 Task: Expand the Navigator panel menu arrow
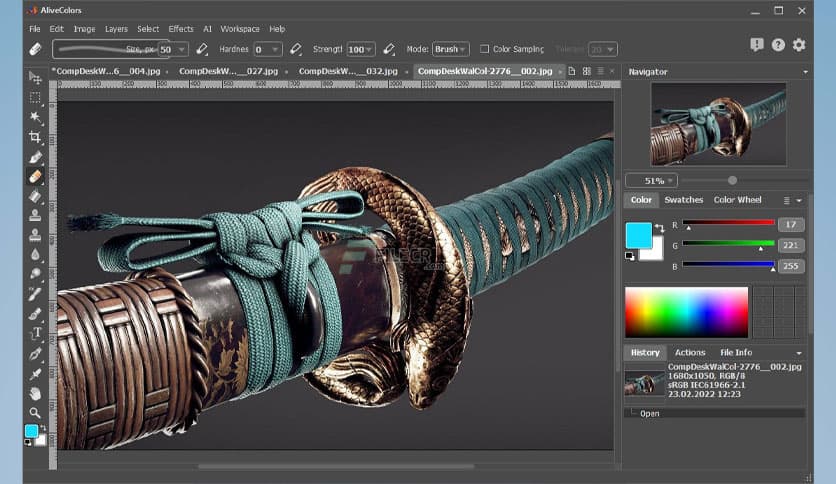[x=805, y=71]
